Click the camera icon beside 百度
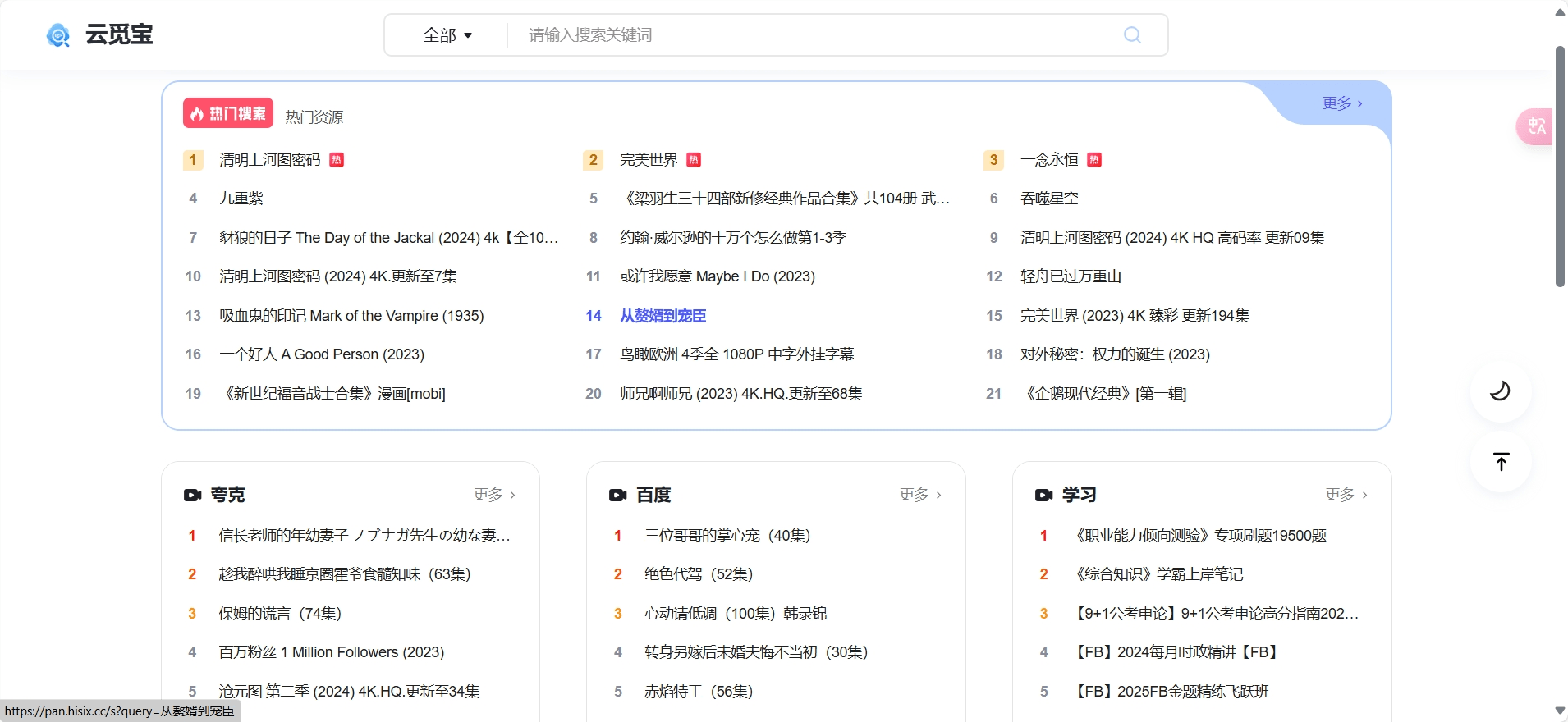Screen dimensions: 1568x722 tap(618, 495)
